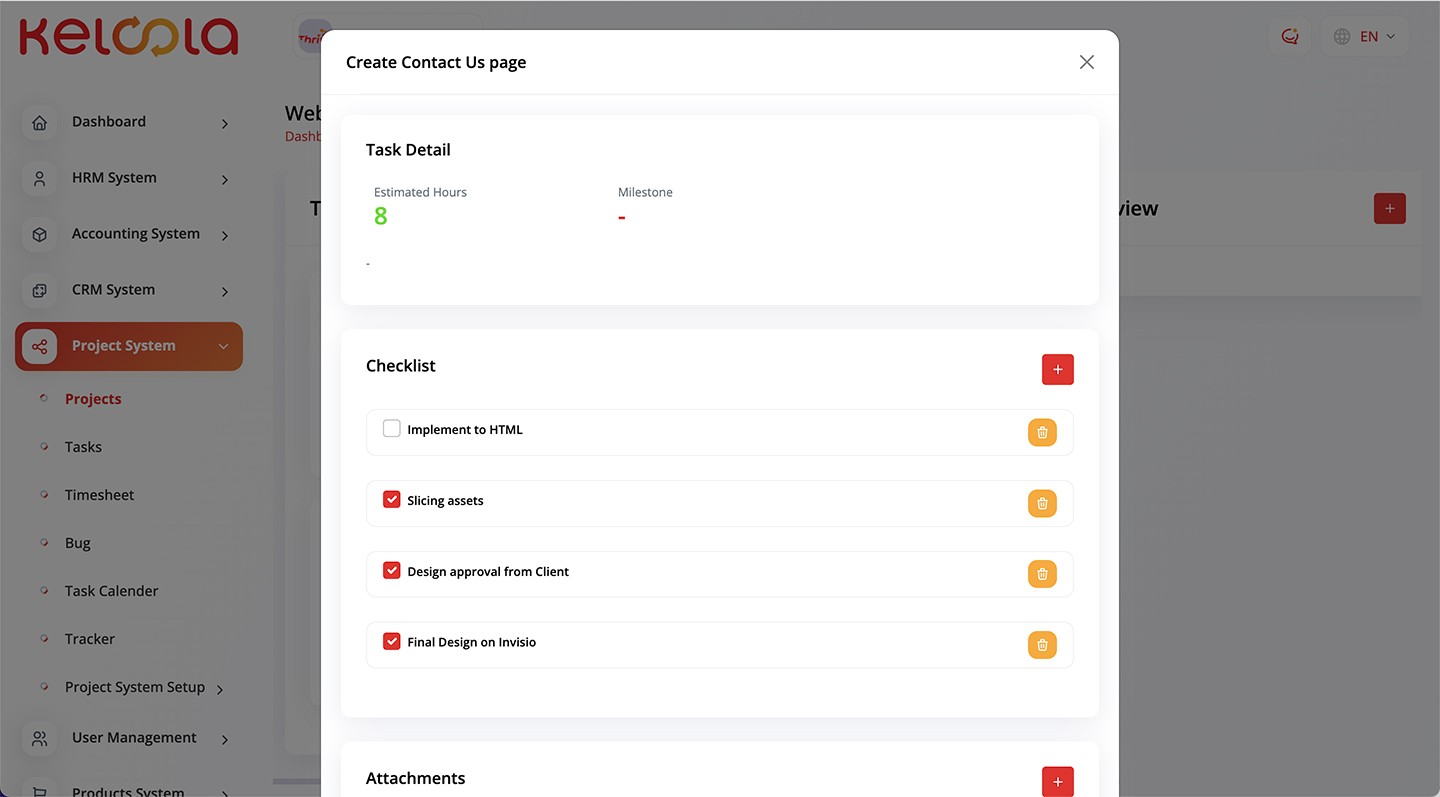The height and width of the screenshot is (797, 1440).
Task: Close the Create Contact Us page dialog
Action: [x=1086, y=62]
